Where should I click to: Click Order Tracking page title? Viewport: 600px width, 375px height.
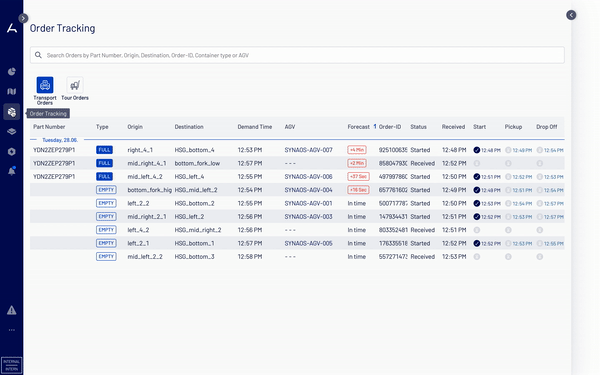coord(62,28)
